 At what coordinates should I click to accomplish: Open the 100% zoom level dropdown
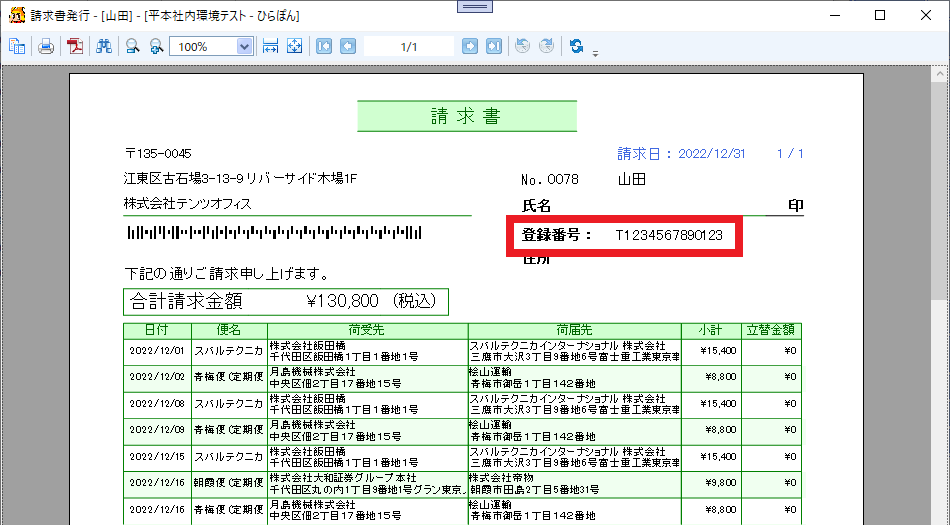click(x=244, y=46)
